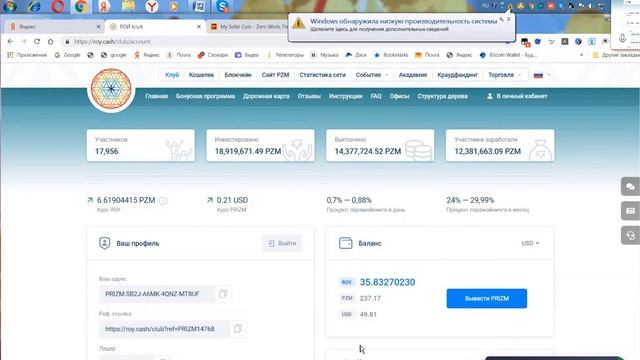The width and height of the screenshot is (640, 360).
Task: Open Структура дерева page
Action: 442,96
